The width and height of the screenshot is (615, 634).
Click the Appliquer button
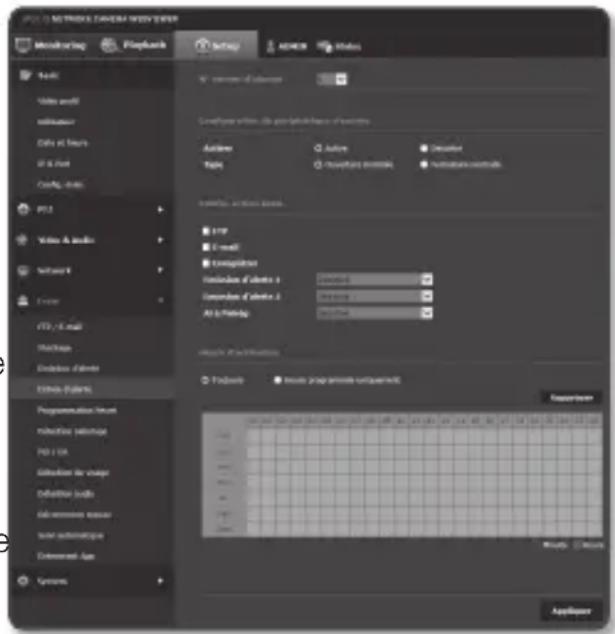(x=573, y=610)
